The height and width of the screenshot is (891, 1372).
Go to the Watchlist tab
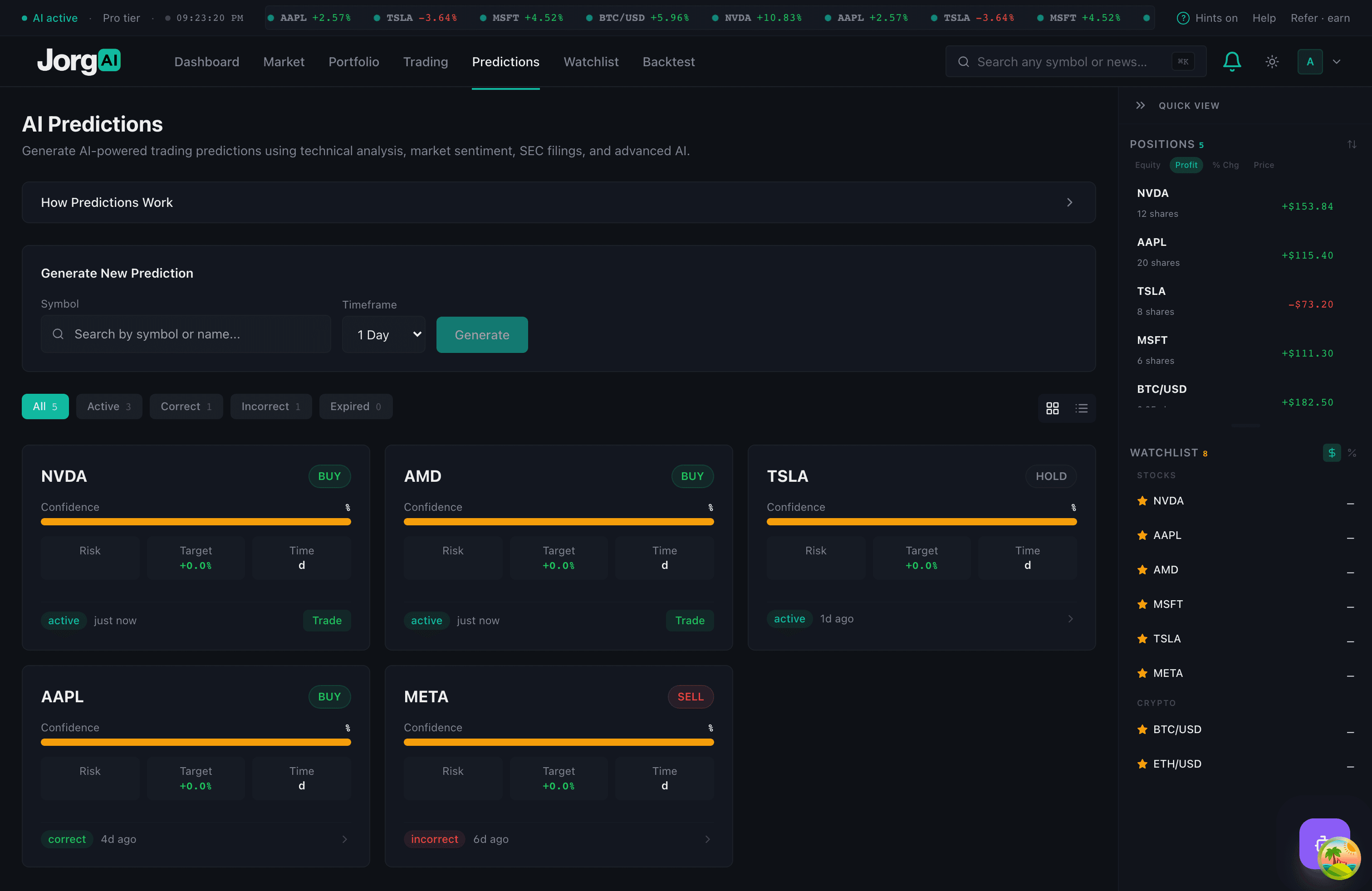click(591, 62)
